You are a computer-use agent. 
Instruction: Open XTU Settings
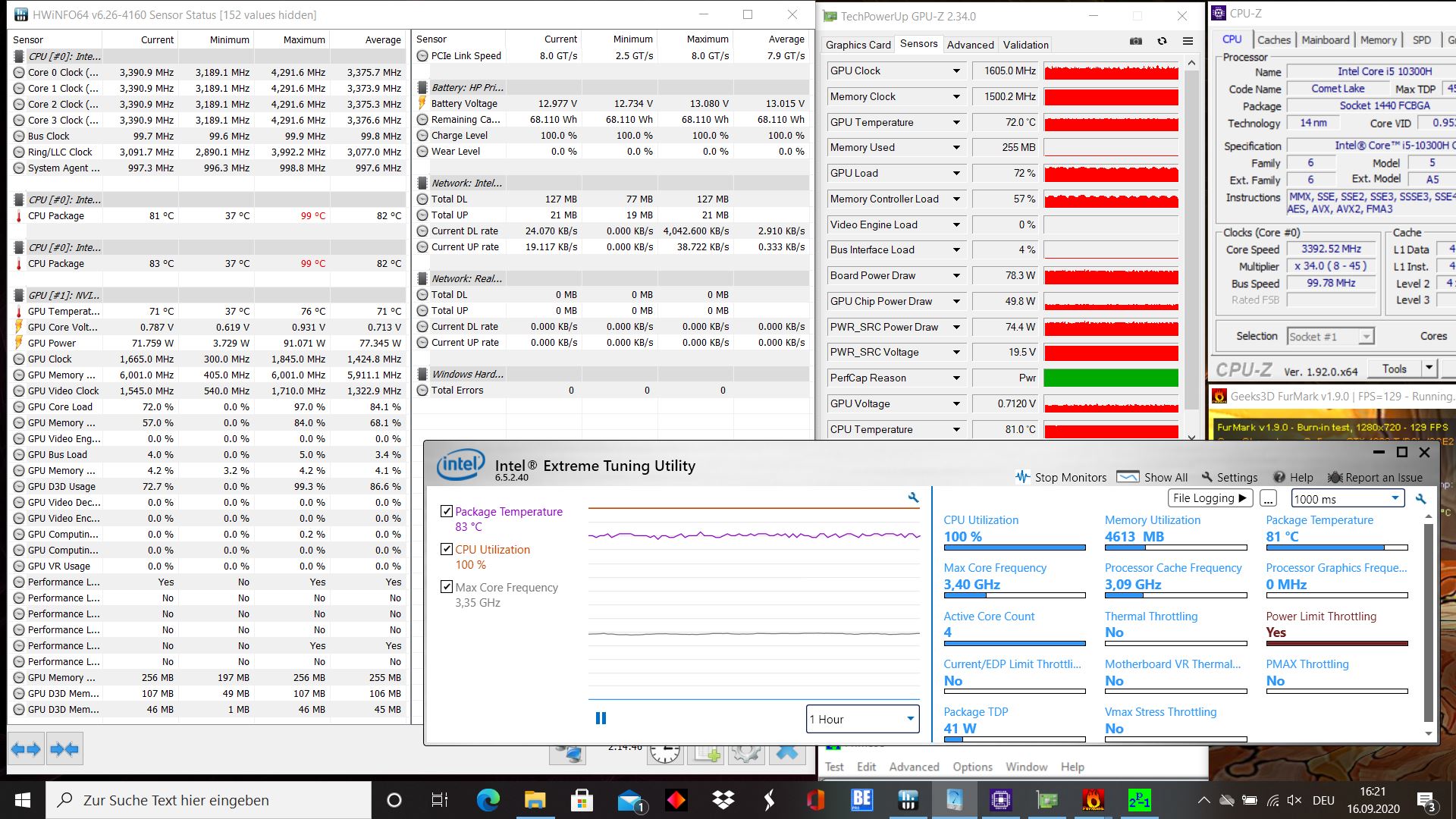click(1228, 477)
